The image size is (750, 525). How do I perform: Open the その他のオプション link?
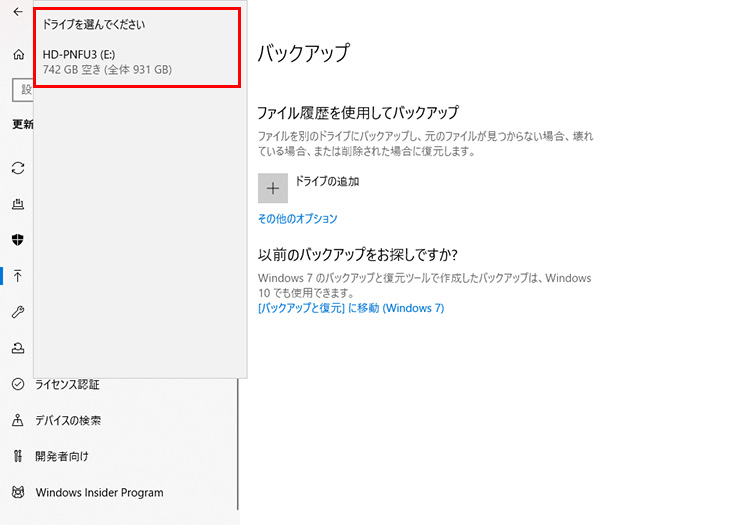[x=297, y=218]
